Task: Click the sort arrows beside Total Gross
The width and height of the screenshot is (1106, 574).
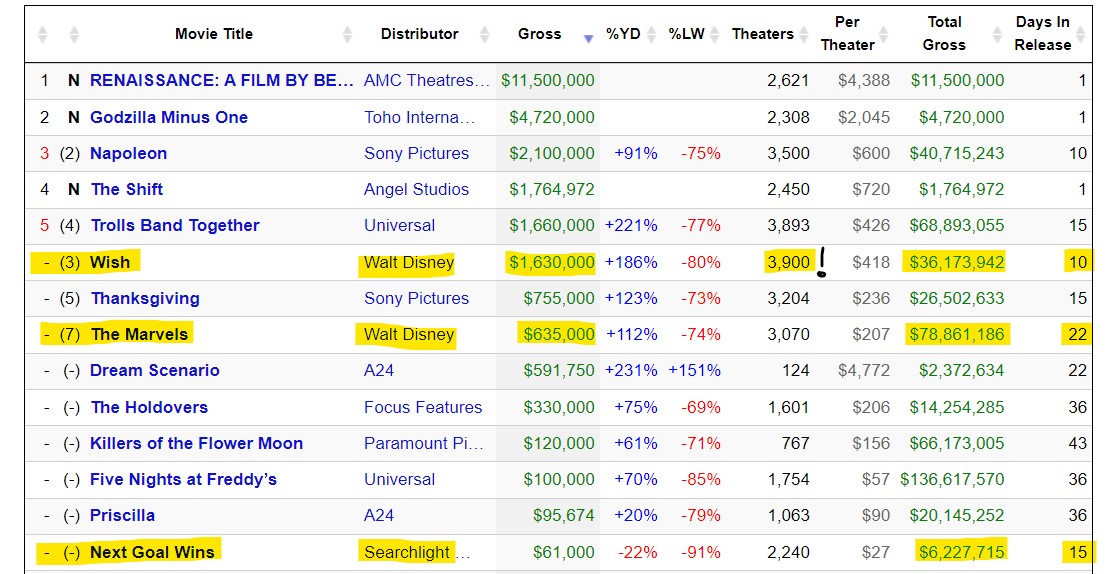Action: (997, 35)
